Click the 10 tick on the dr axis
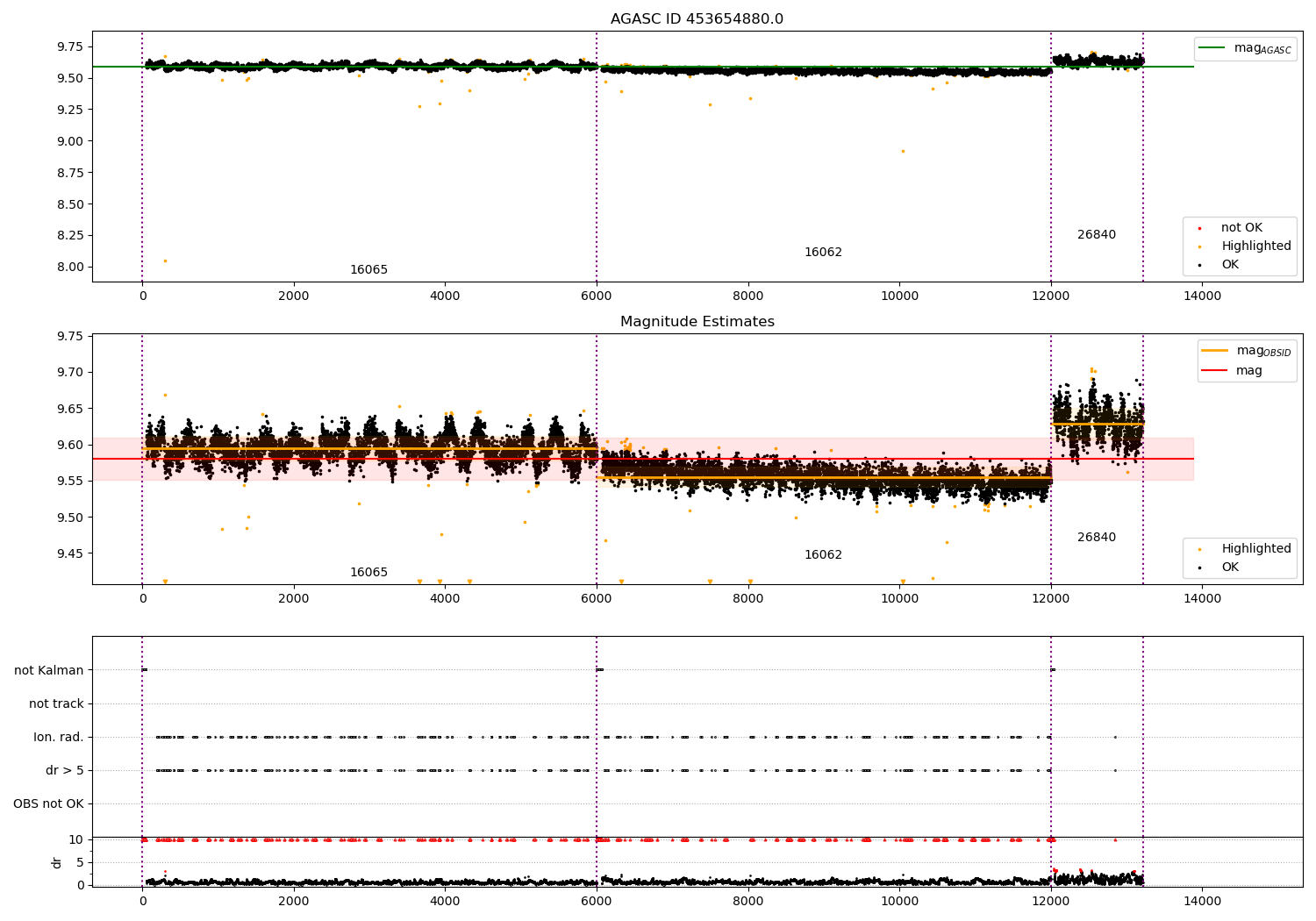The width and height of the screenshot is (1316, 921). click(x=76, y=839)
